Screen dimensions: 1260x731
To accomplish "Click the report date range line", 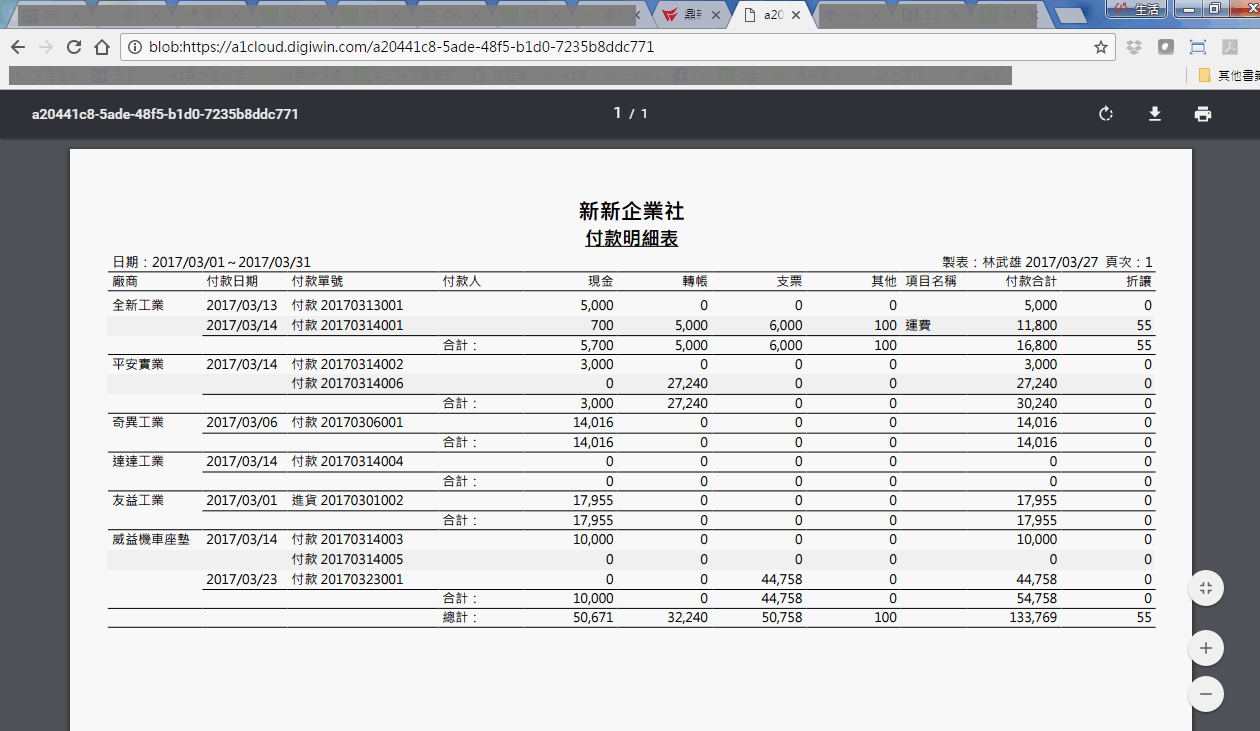I will pos(211,262).
